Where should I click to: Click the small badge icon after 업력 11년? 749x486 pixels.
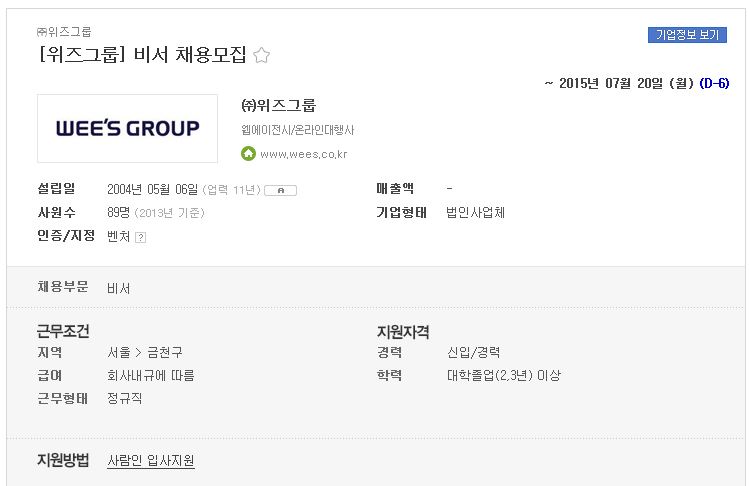280,190
